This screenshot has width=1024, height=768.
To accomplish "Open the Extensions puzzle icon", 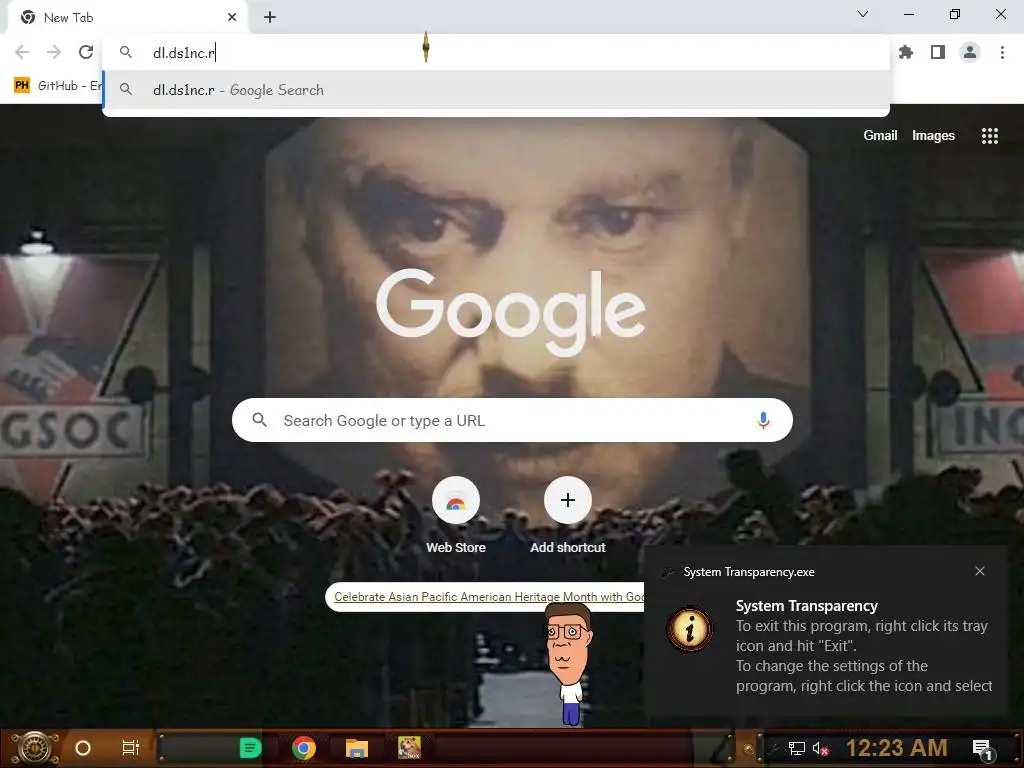I will tap(906, 52).
